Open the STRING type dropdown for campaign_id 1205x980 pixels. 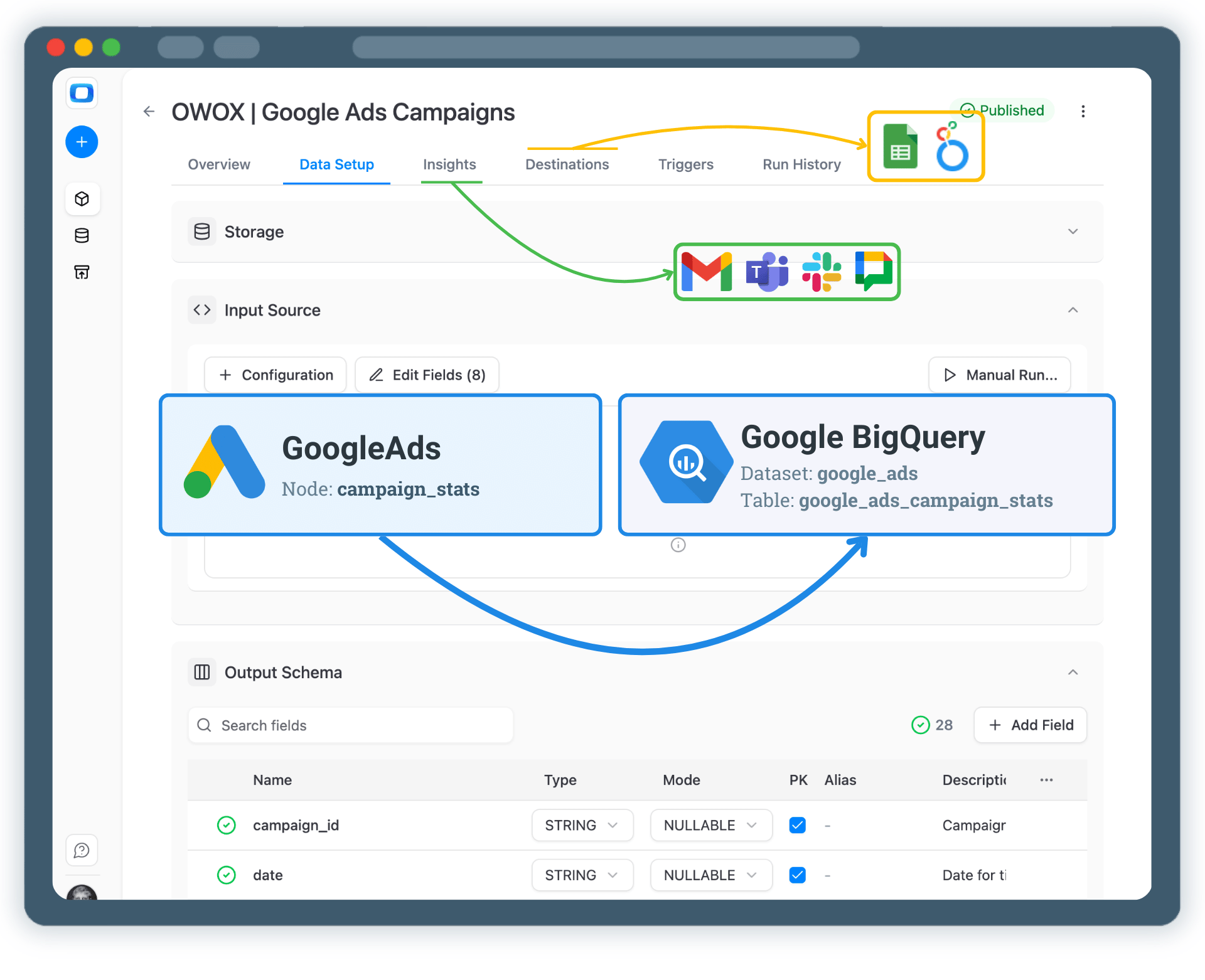tap(582, 825)
